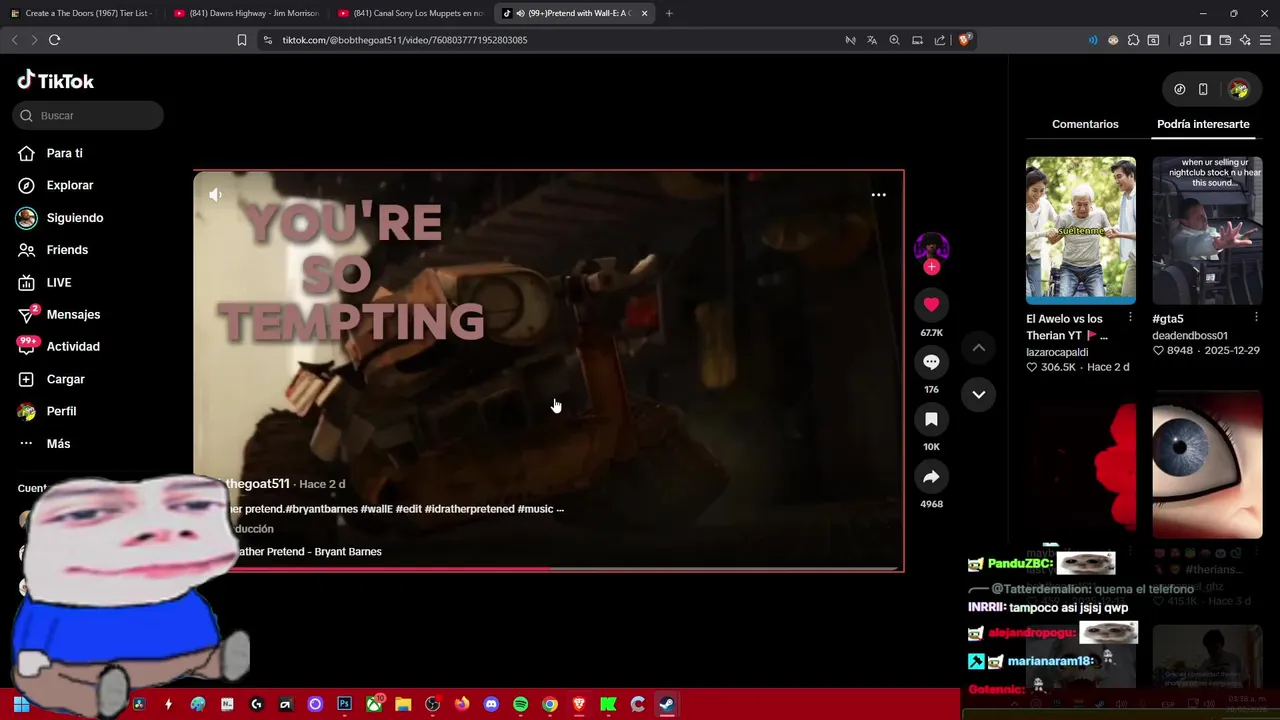
Task: Share the video using the arrow icon
Action: [x=931, y=477]
